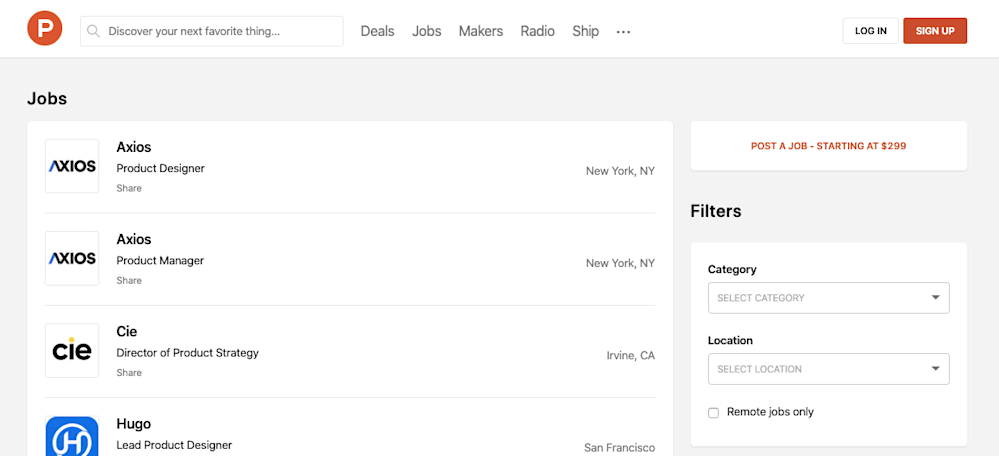Click the Product Hunt logo icon

click(x=45, y=30)
